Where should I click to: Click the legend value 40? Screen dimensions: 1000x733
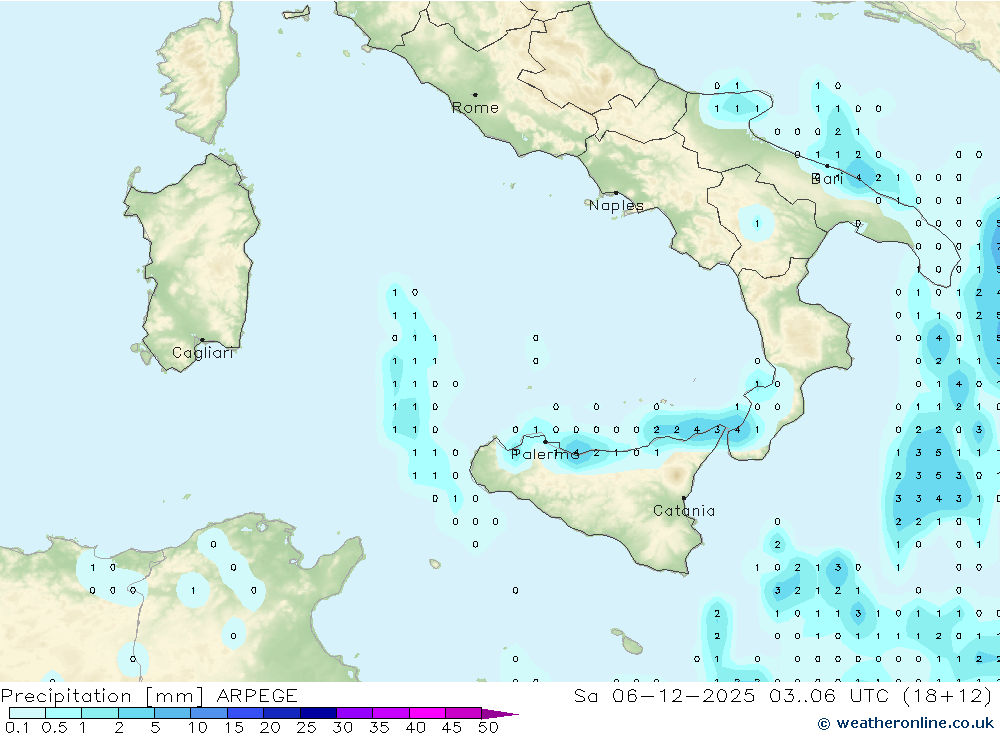pos(416,727)
